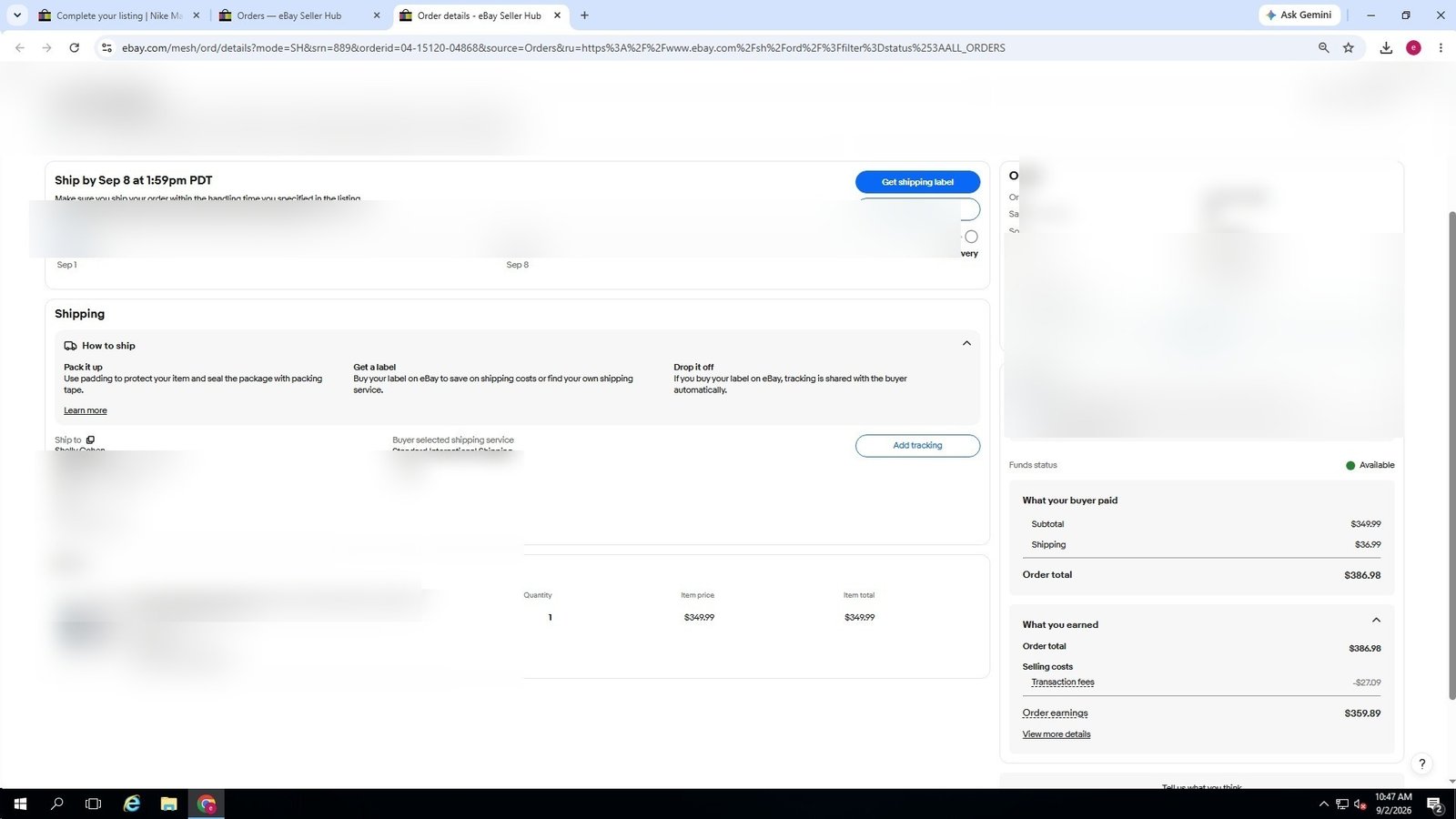The image size is (1456, 819).
Task: Reload the current page
Action: click(74, 48)
